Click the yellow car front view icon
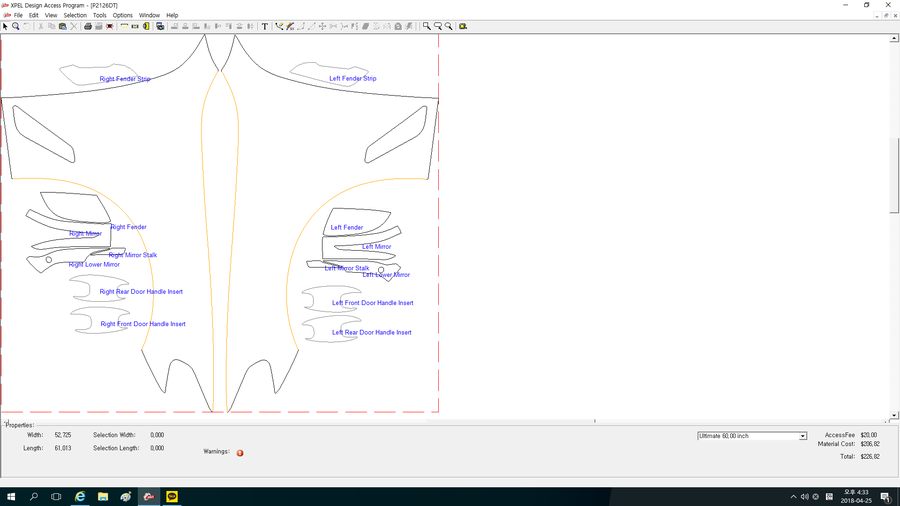900x506 pixels. [x=124, y=26]
